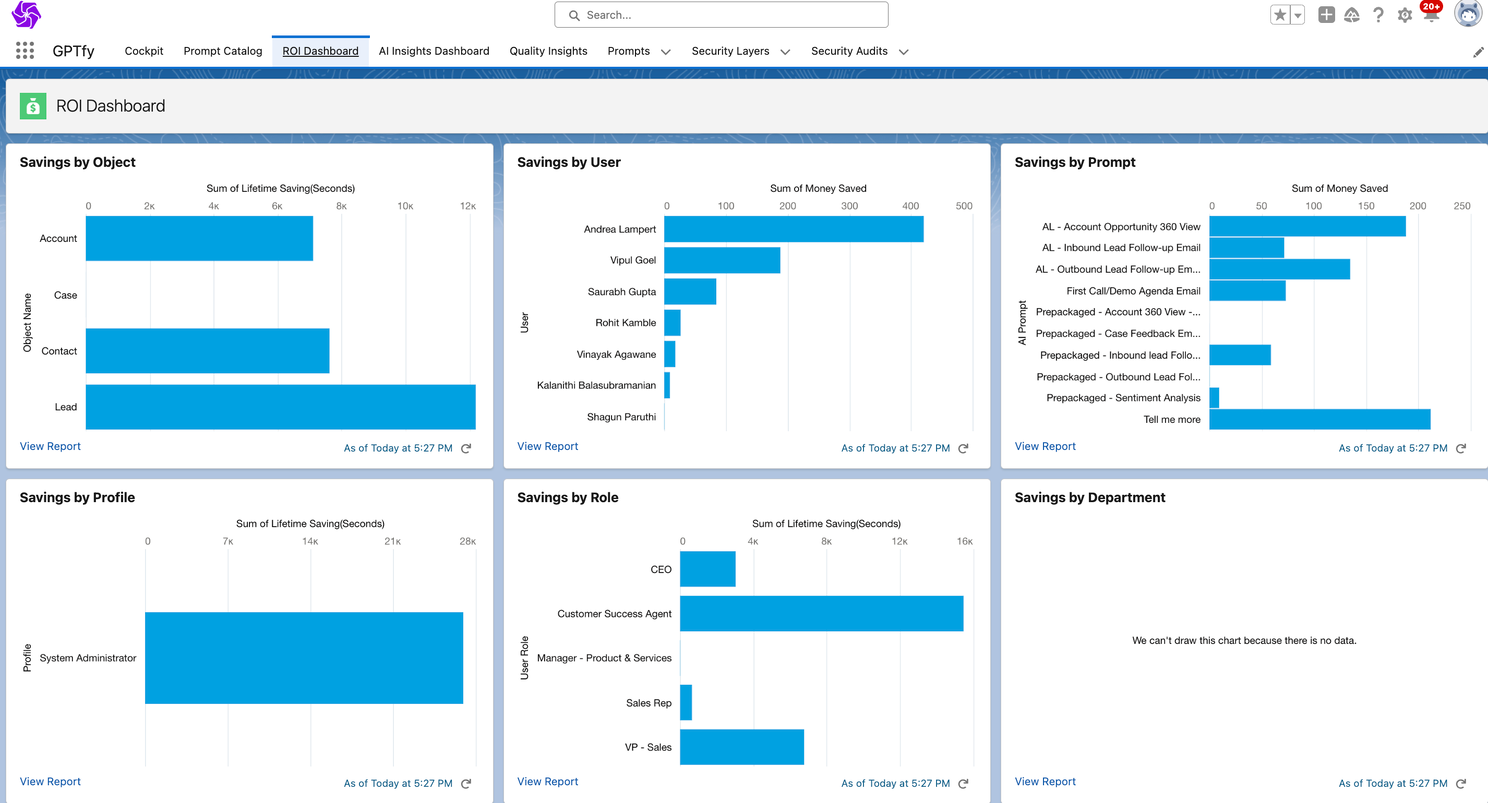Open the AI Insights Dashboard tab
Image resolution: width=1488 pixels, height=803 pixels.
click(434, 51)
